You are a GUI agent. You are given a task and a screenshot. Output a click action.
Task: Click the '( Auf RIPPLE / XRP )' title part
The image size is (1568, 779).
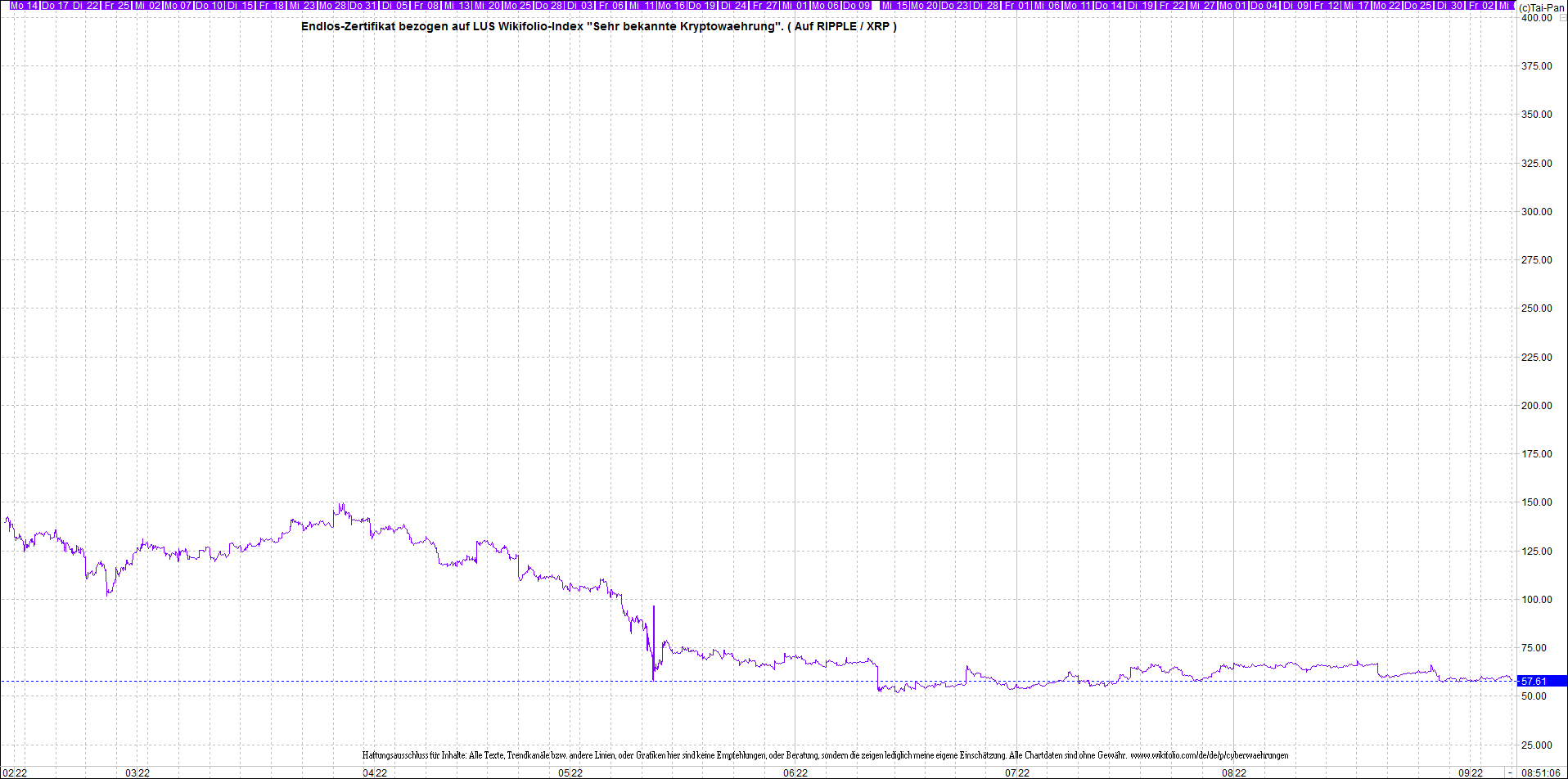[x=842, y=26]
